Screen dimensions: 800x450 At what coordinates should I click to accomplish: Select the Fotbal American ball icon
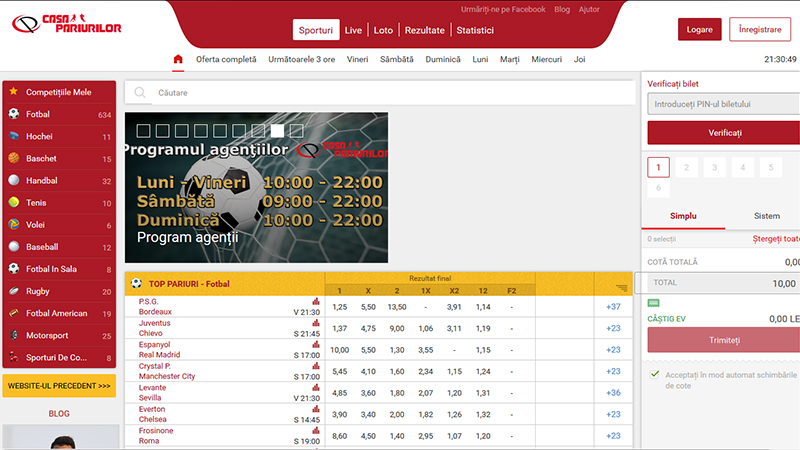click(14, 313)
